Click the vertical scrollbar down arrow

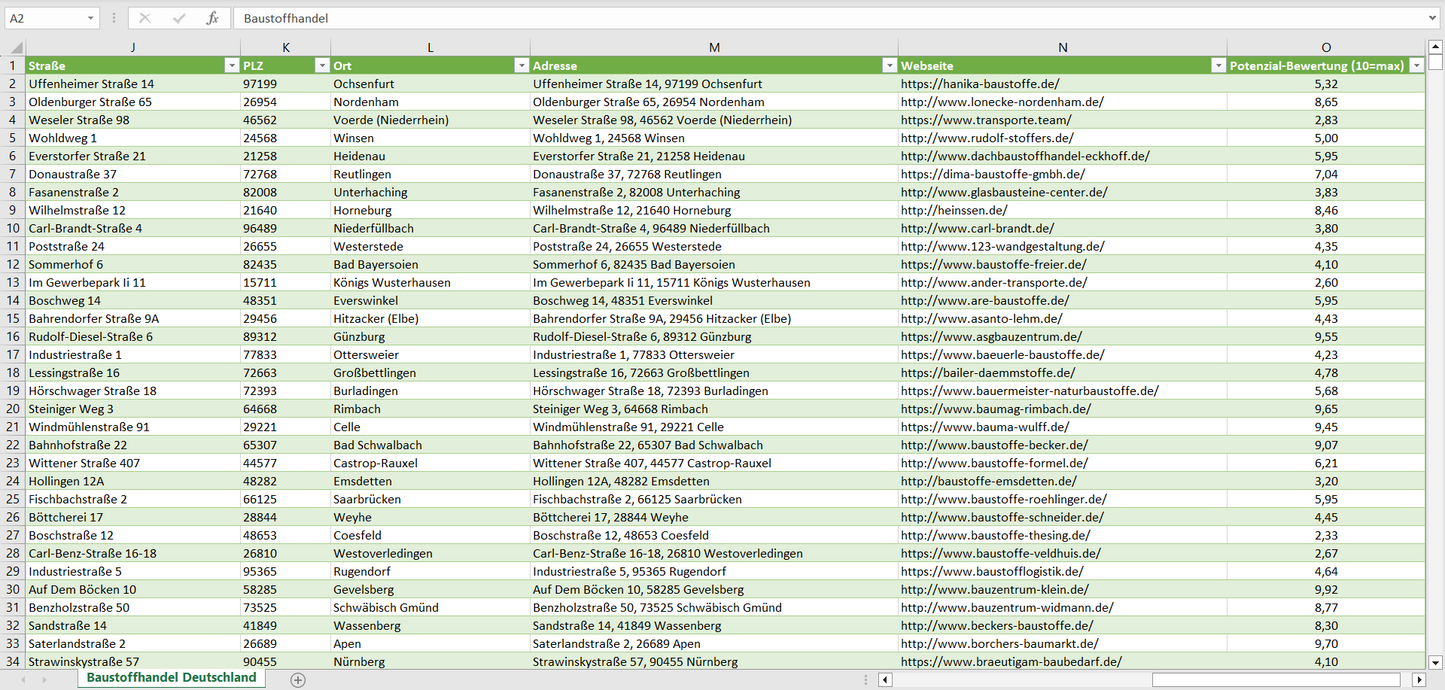pyautogui.click(x=1436, y=661)
